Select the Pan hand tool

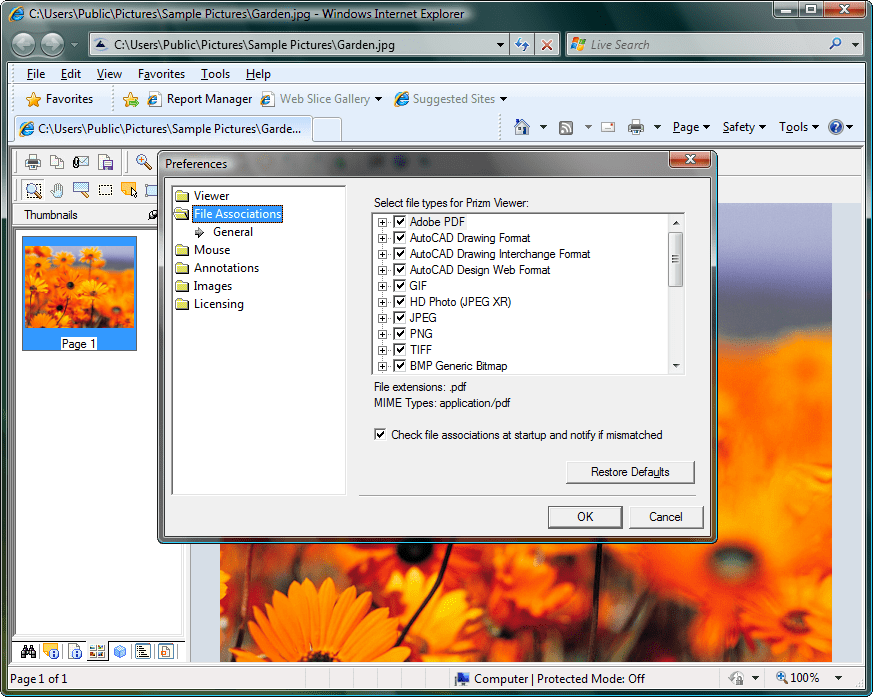coord(57,190)
